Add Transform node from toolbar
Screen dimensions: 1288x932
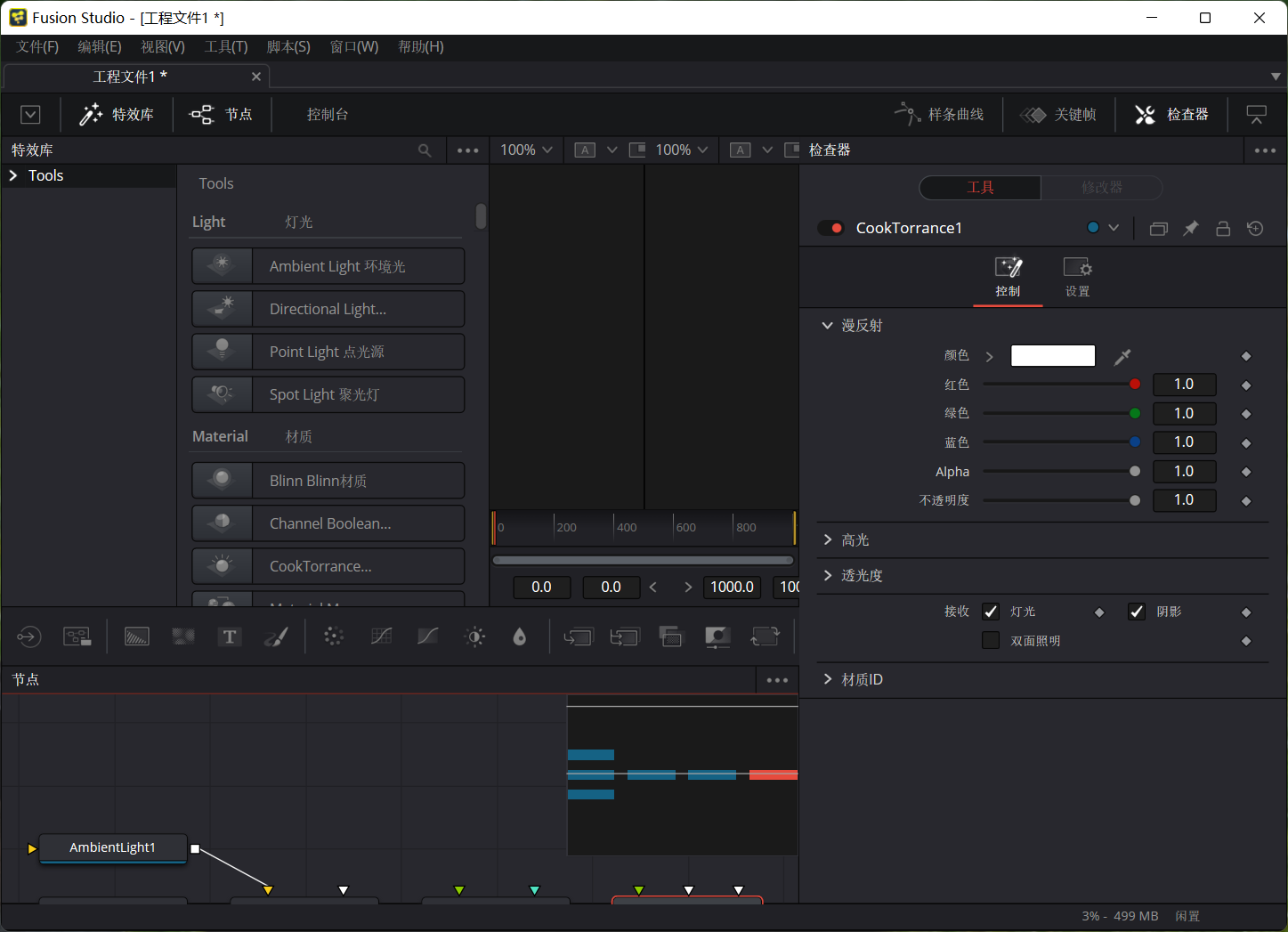point(765,636)
